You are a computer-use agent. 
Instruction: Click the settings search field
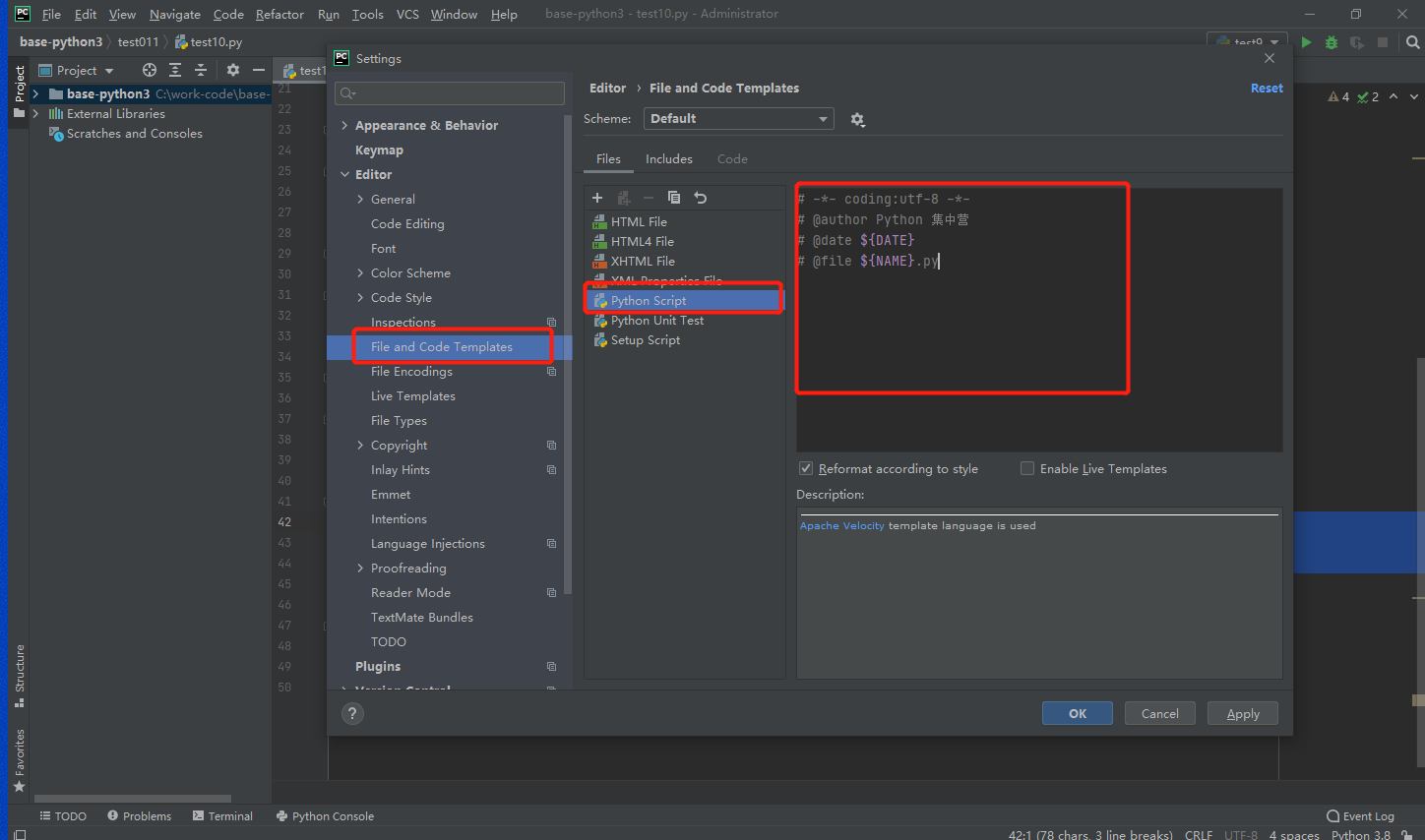(450, 93)
